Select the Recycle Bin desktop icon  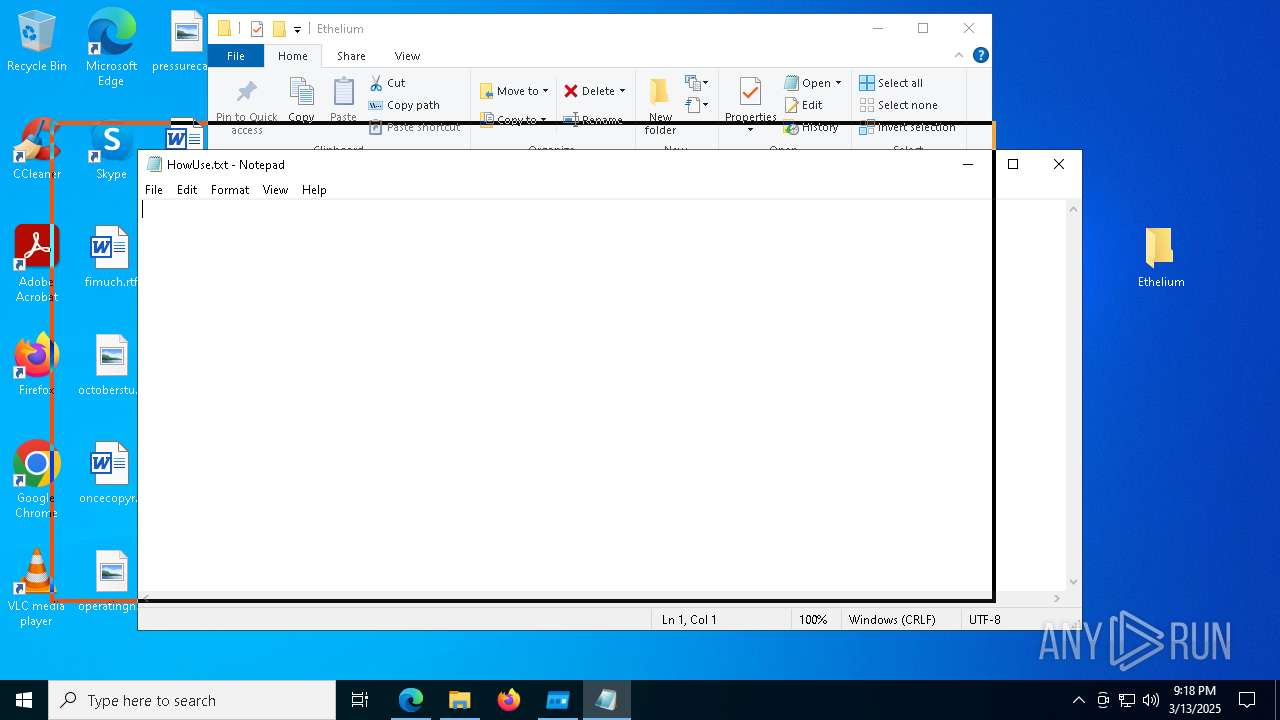click(x=37, y=41)
